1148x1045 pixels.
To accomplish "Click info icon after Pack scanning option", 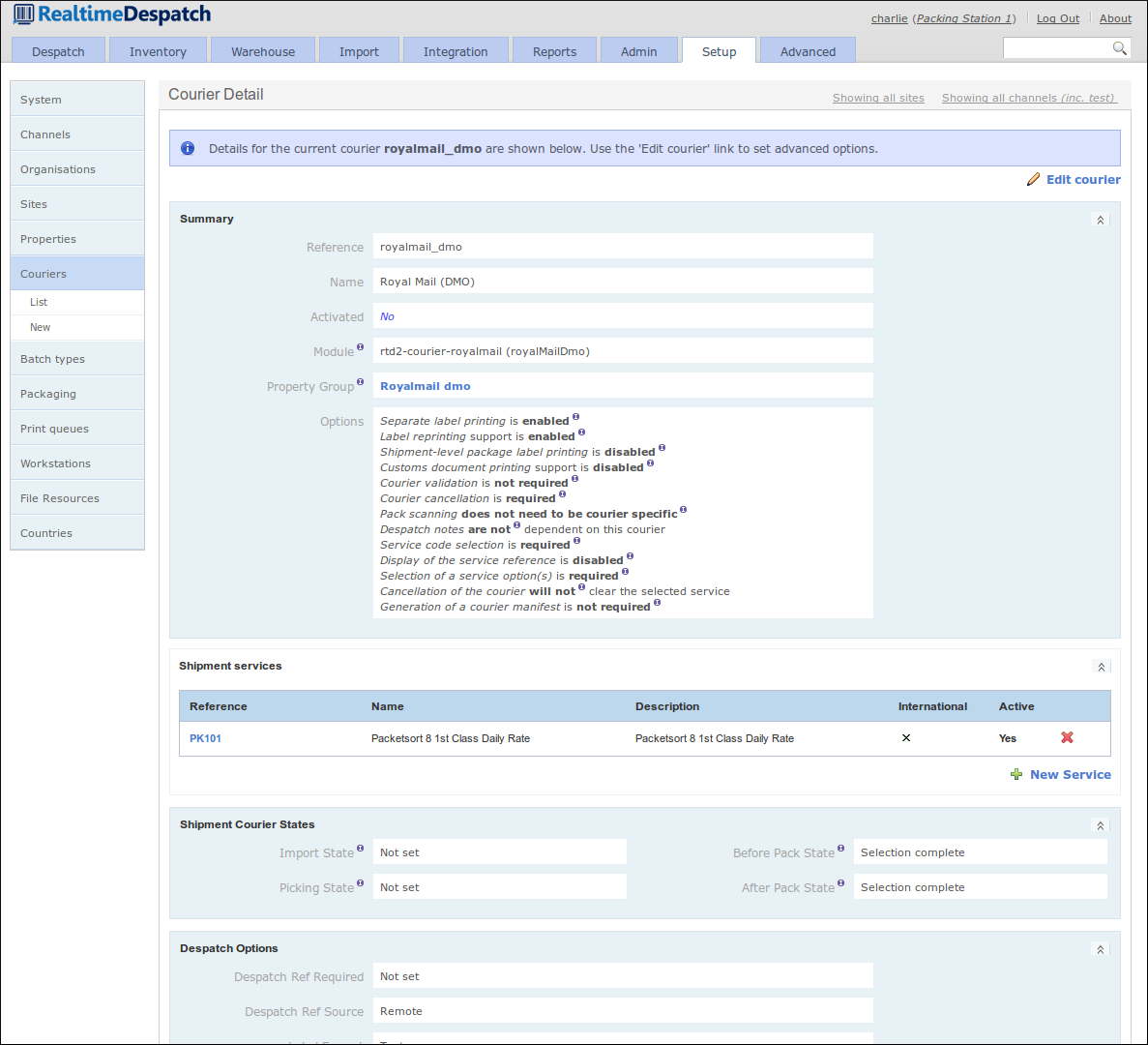I will [683, 510].
